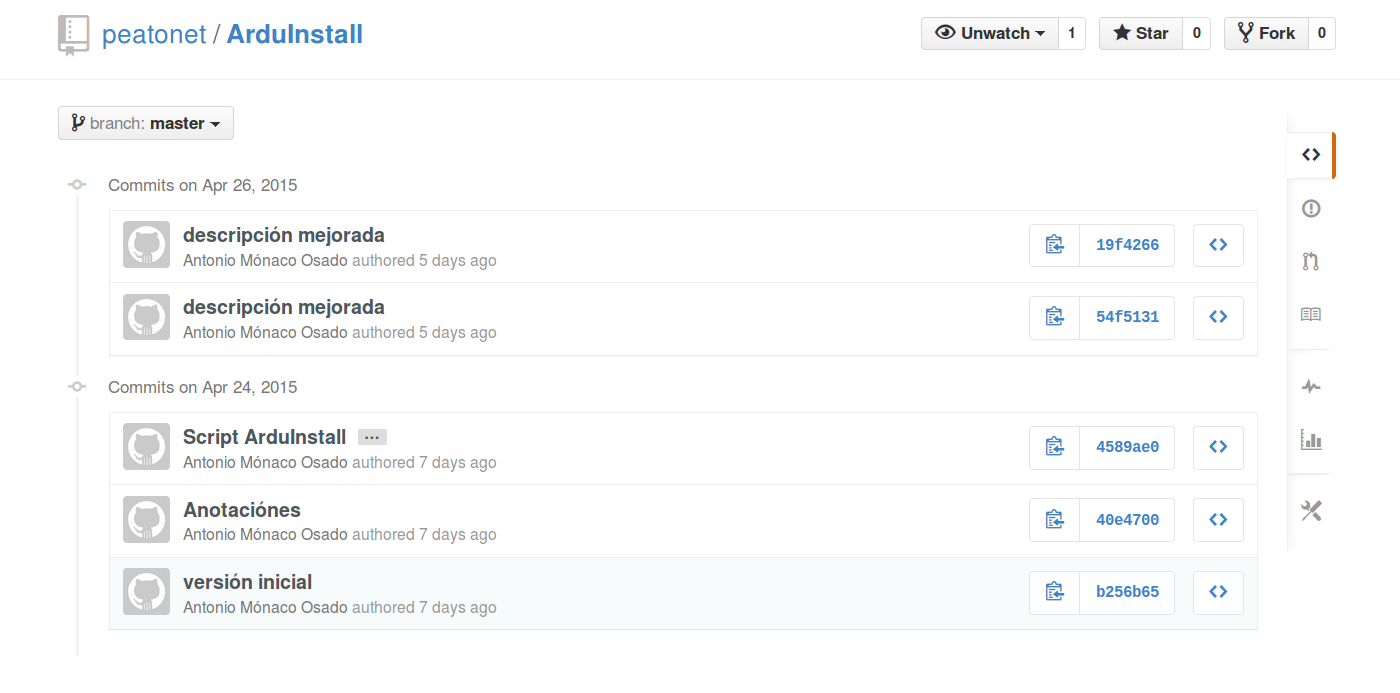Open the peatonet user profile link

pyautogui.click(x=154, y=34)
